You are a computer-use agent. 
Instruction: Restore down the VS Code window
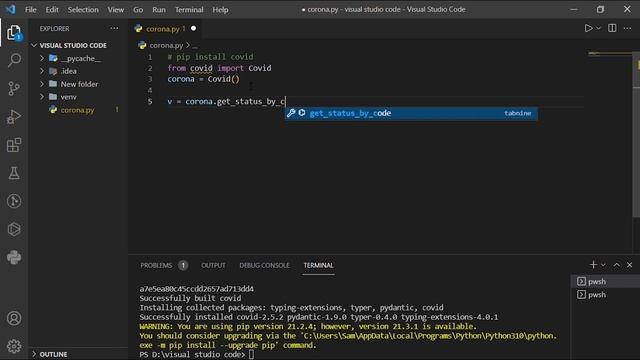[x=600, y=9]
